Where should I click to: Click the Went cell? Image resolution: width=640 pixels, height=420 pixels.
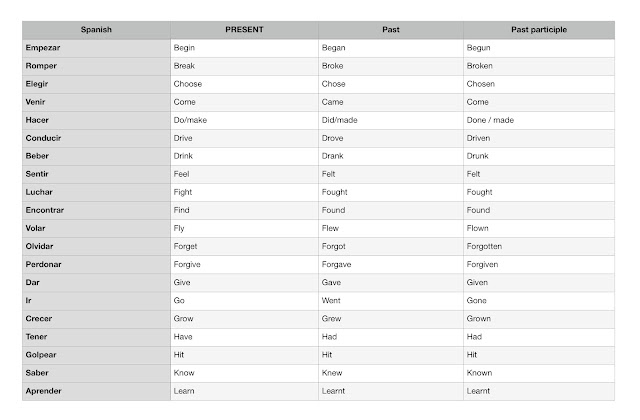tap(391, 301)
